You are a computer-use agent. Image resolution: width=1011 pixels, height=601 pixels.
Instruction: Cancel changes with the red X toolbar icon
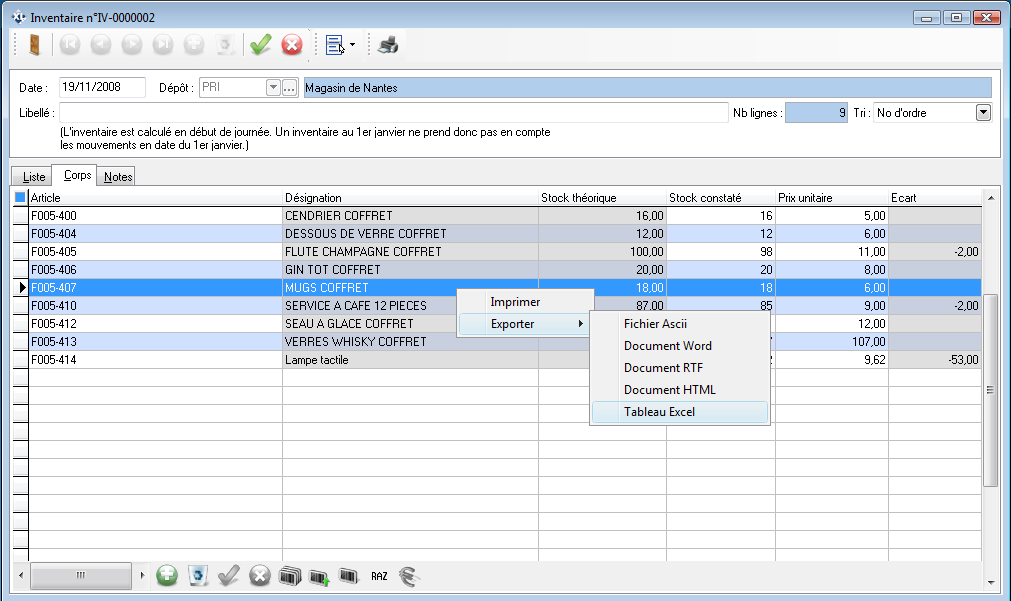[x=289, y=43]
